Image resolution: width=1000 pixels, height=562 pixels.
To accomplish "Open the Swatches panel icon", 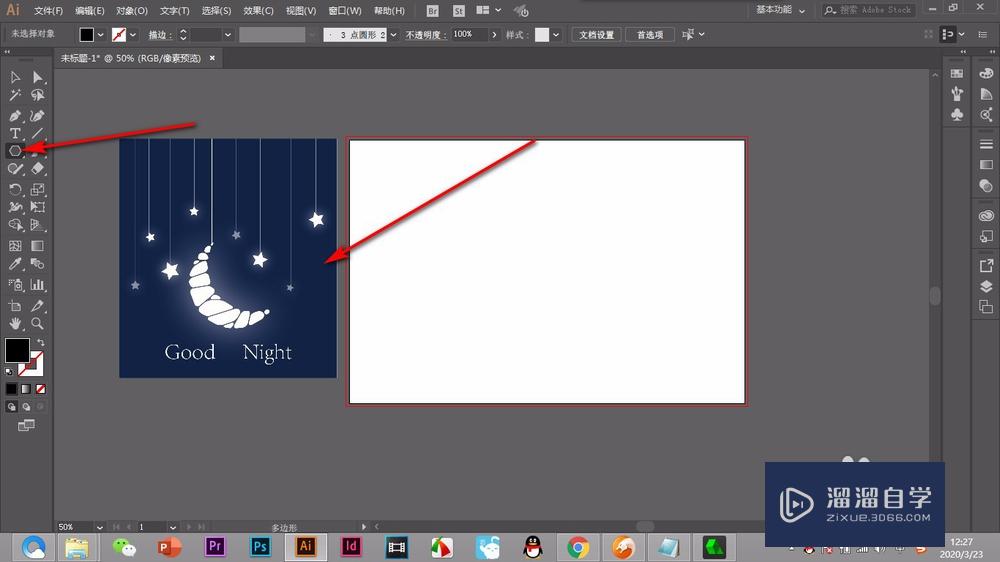I will click(x=957, y=73).
